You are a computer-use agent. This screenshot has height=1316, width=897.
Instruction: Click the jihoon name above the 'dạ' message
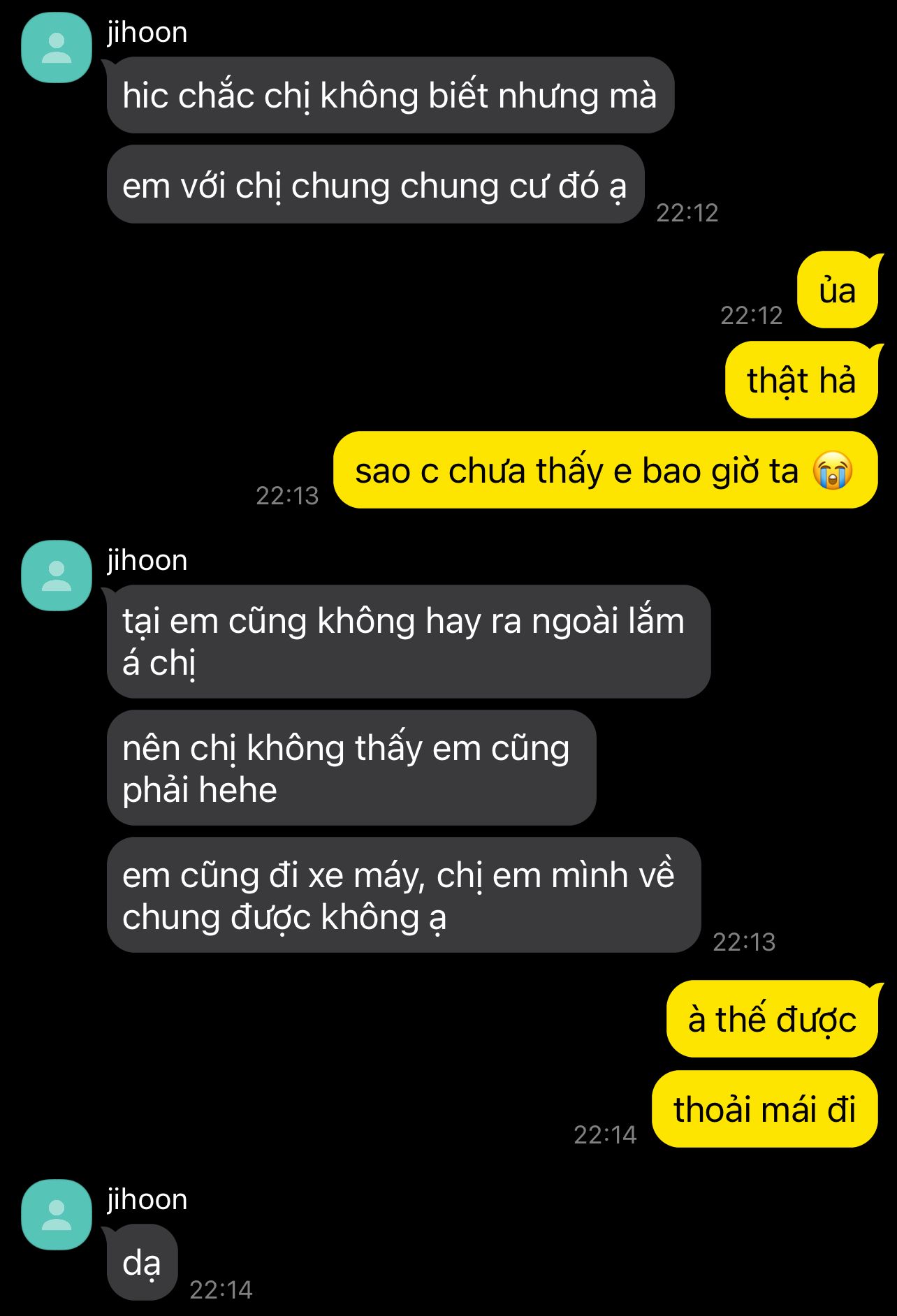(147, 1200)
